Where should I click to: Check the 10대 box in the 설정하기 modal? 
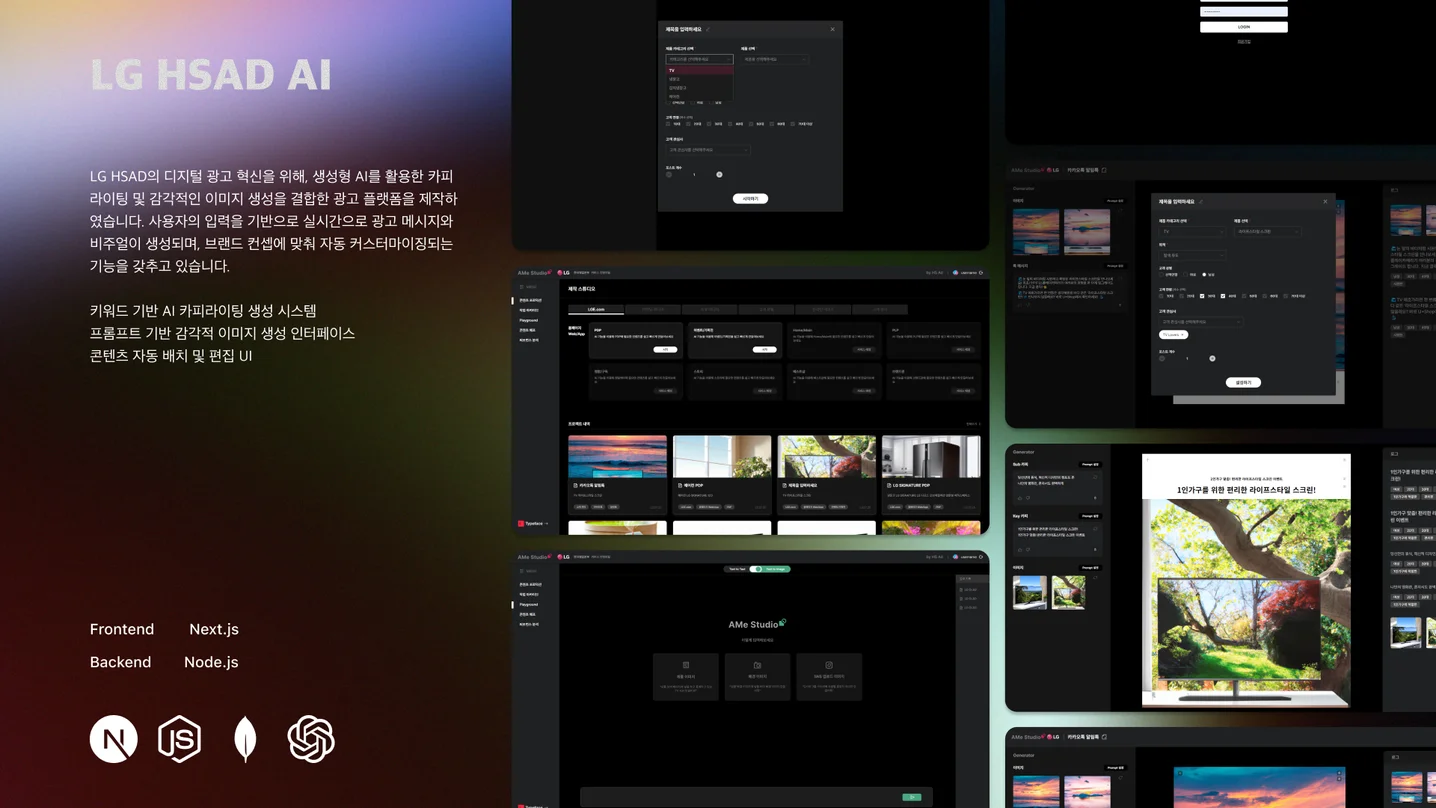click(x=1161, y=296)
